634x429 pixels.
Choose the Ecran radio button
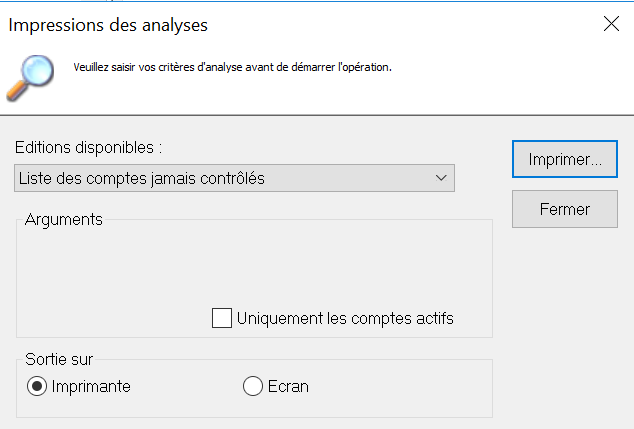pyautogui.click(x=253, y=386)
